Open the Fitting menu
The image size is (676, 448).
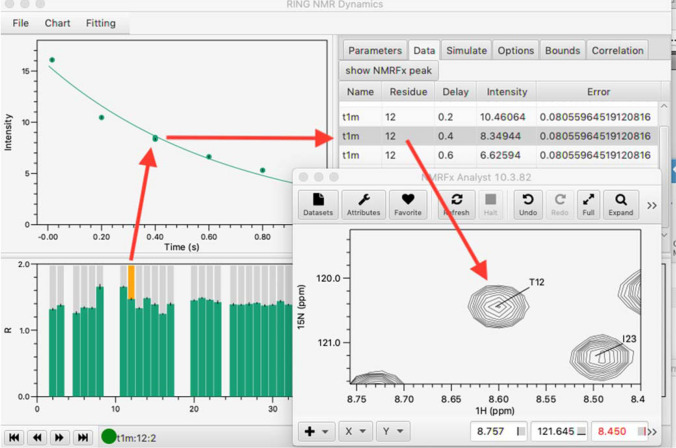[100, 23]
